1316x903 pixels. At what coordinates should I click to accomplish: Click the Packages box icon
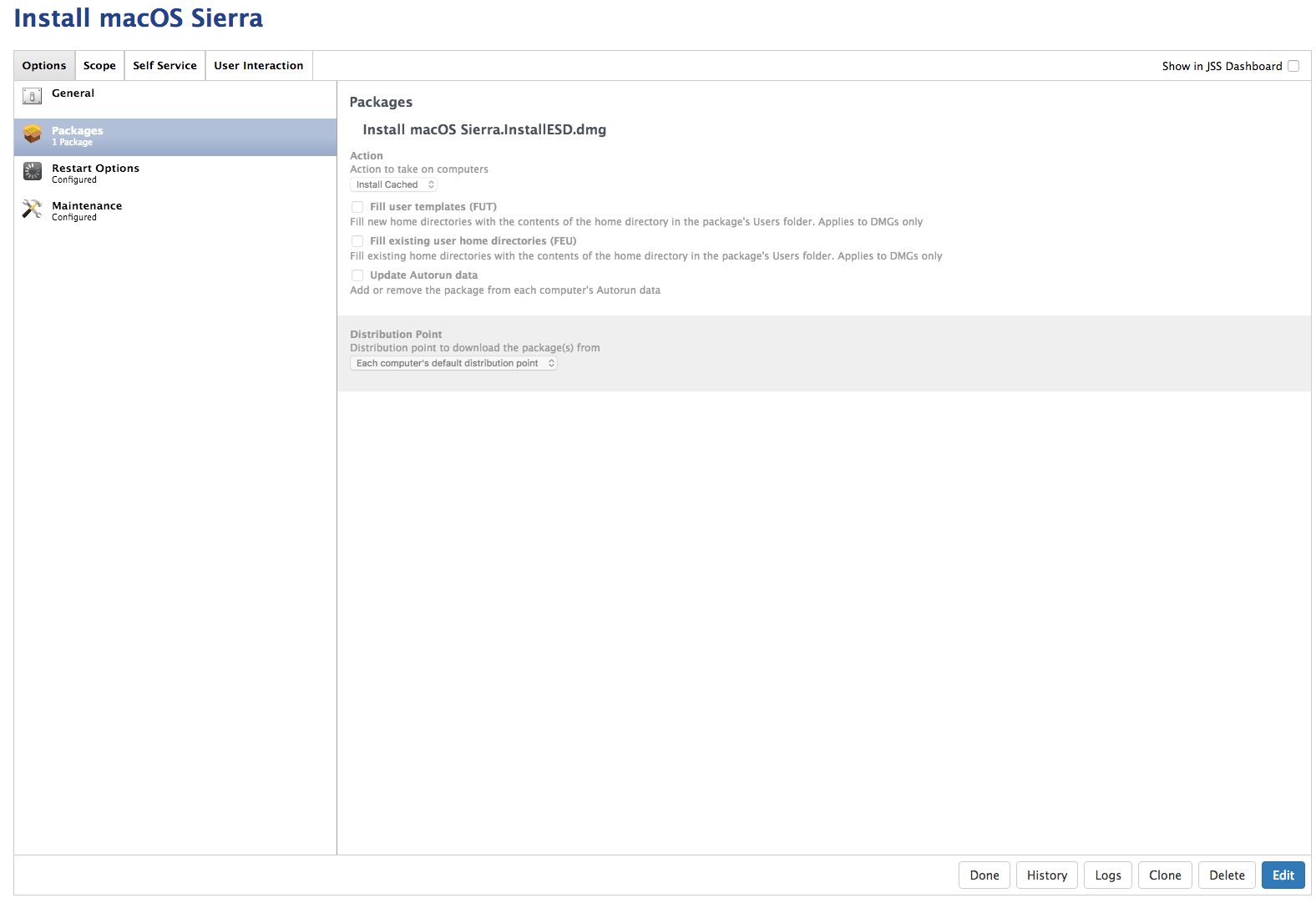[33, 134]
